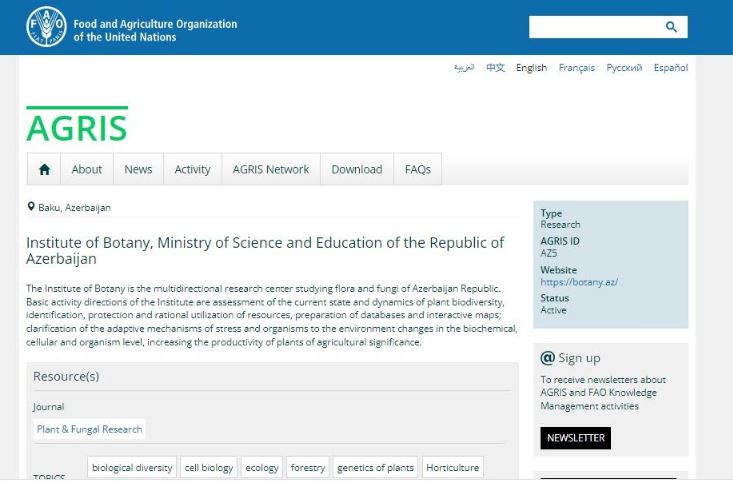The width and height of the screenshot is (733, 484).
Task: Select the cell biology topic tag
Action: pos(208,468)
